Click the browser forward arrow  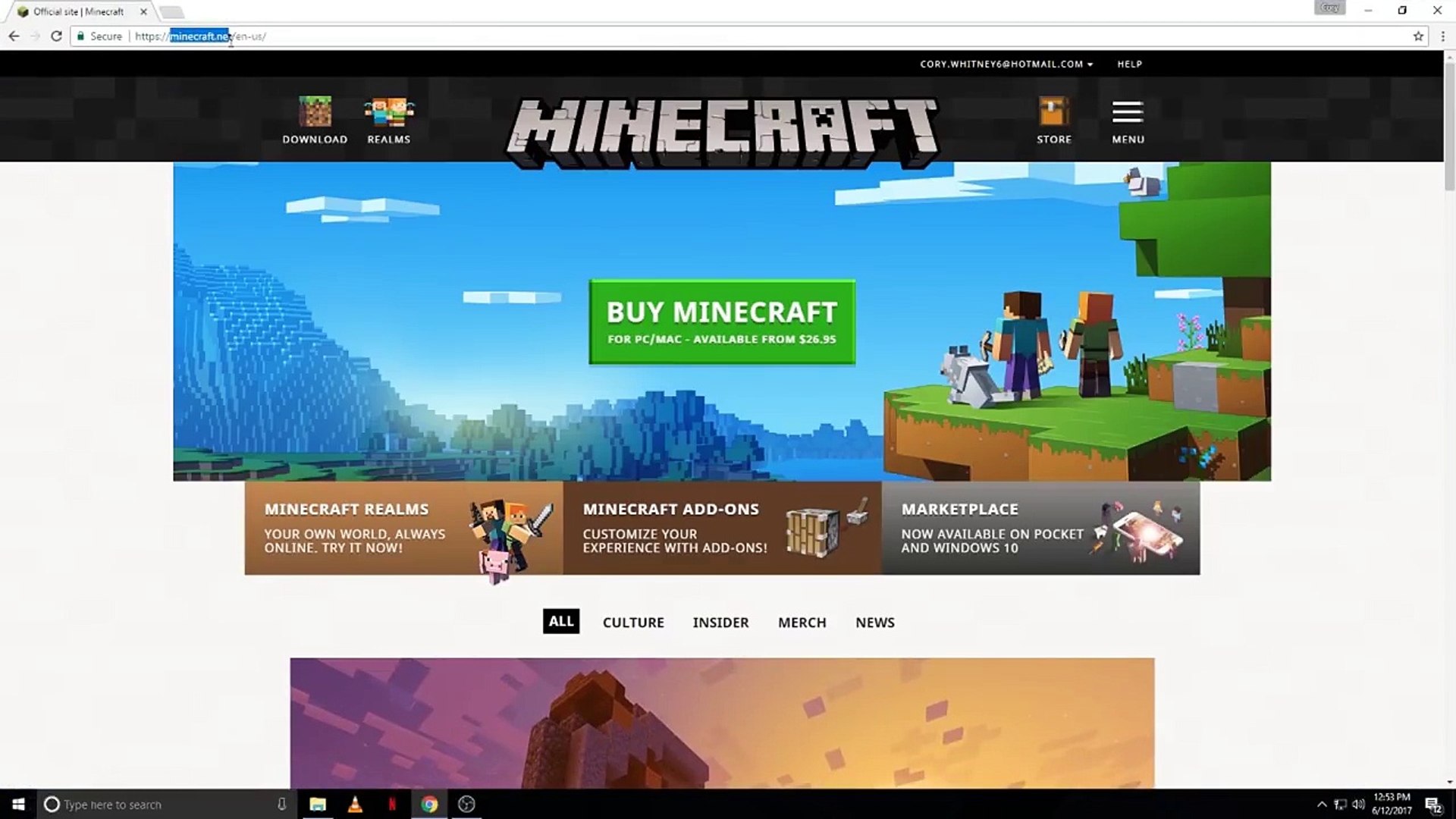click(x=35, y=36)
